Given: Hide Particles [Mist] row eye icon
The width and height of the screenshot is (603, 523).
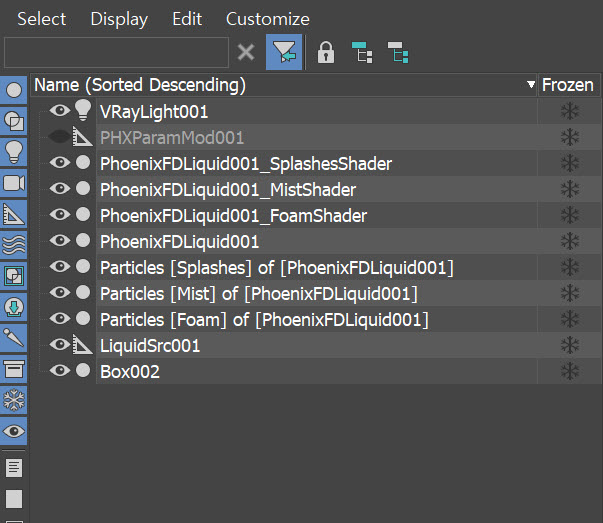Looking at the screenshot, I should pyautogui.click(x=60, y=292).
